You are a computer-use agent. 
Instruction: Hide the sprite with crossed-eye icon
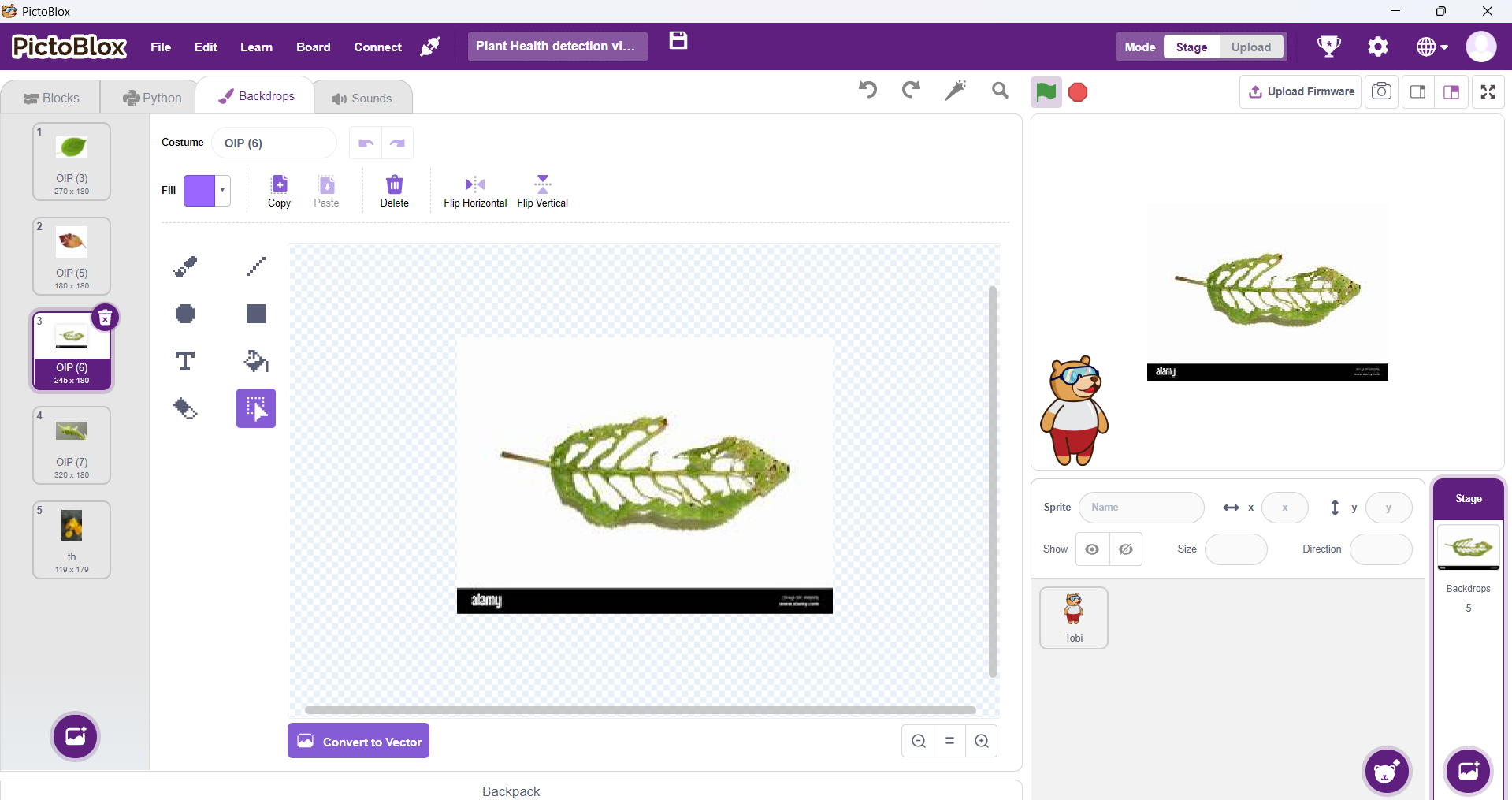[1126, 549]
